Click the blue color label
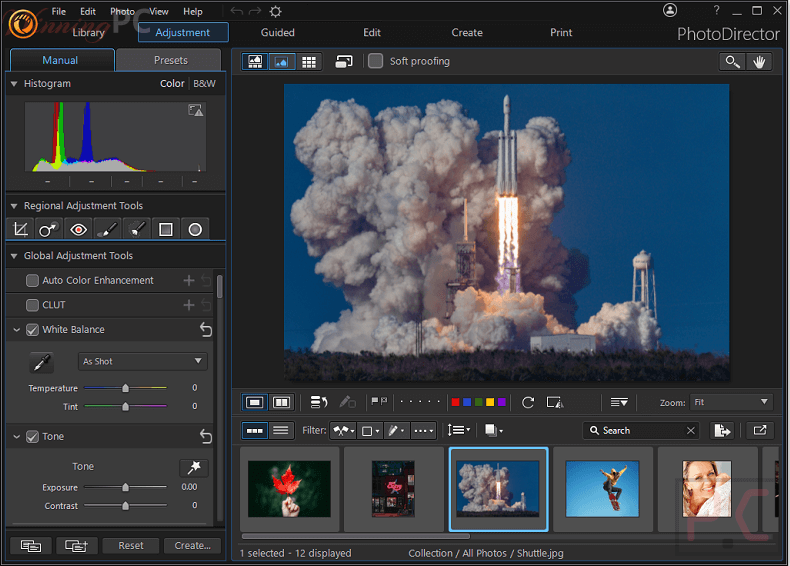This screenshot has width=790, height=566. click(x=467, y=402)
